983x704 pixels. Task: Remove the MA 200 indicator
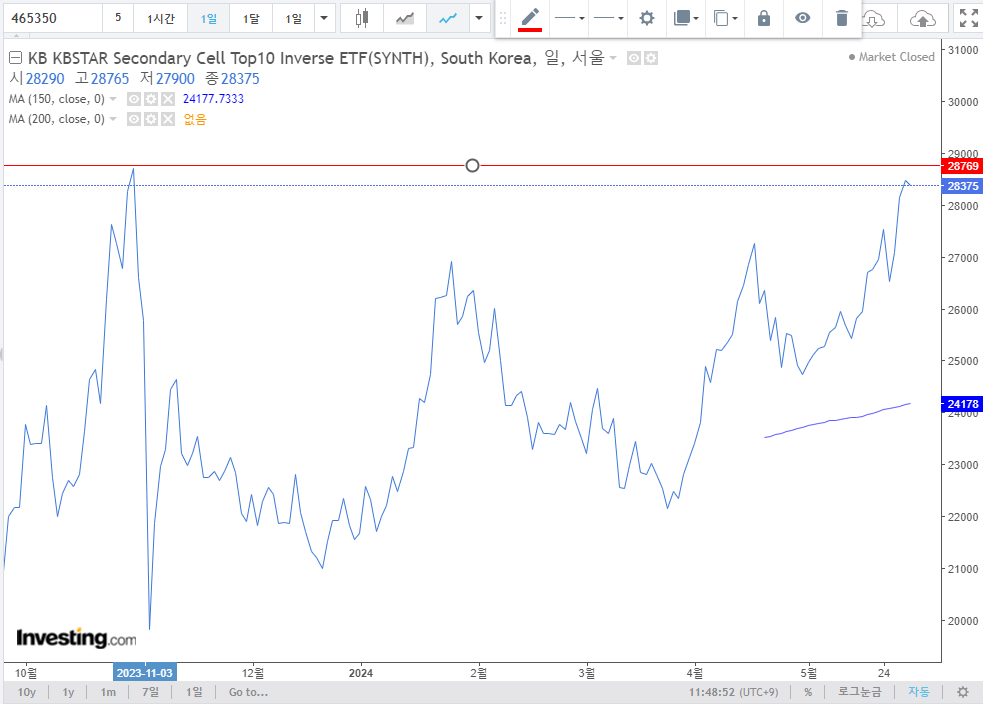(x=167, y=119)
